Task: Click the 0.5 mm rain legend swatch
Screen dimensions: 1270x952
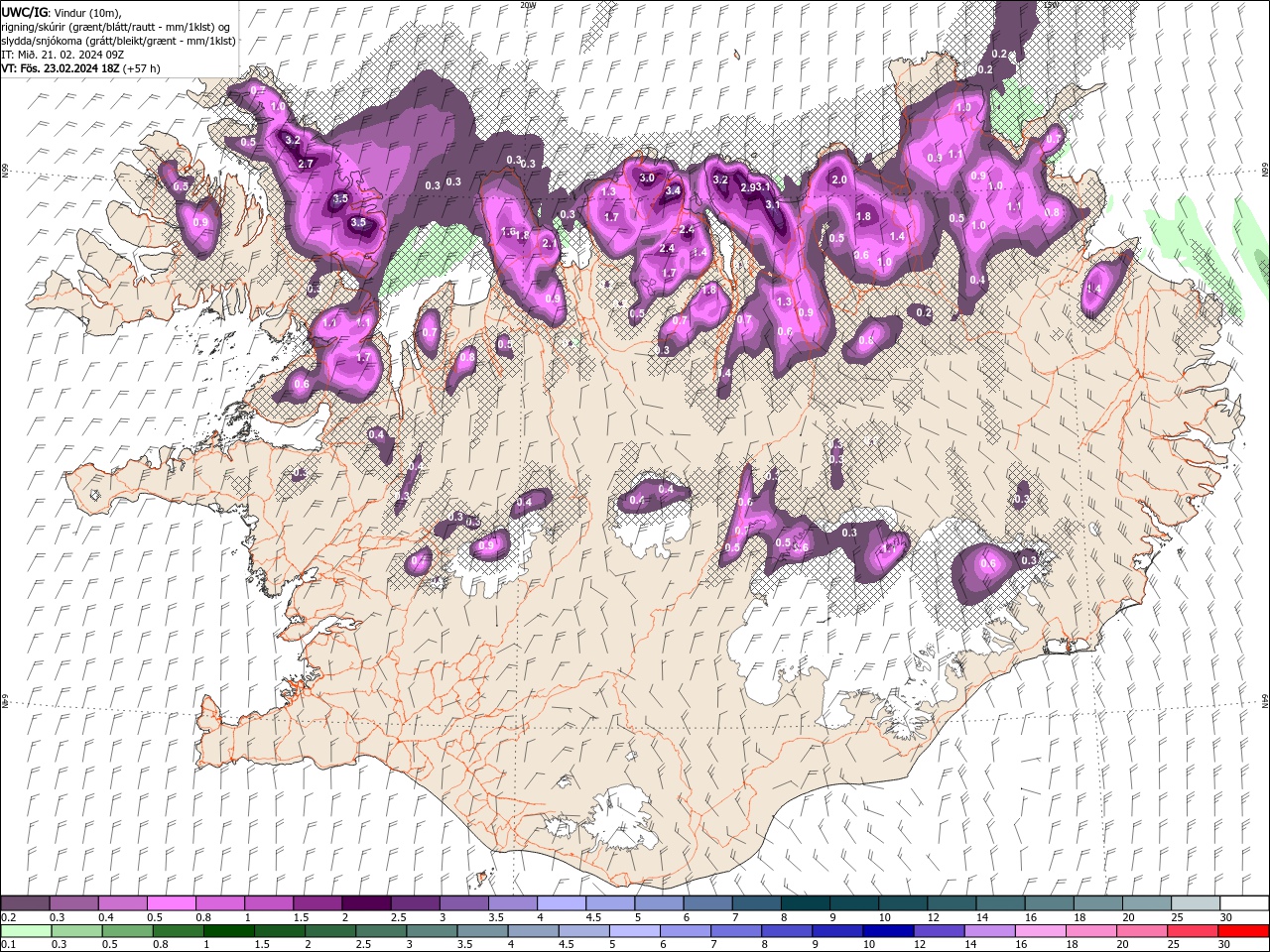Action: [127, 931]
